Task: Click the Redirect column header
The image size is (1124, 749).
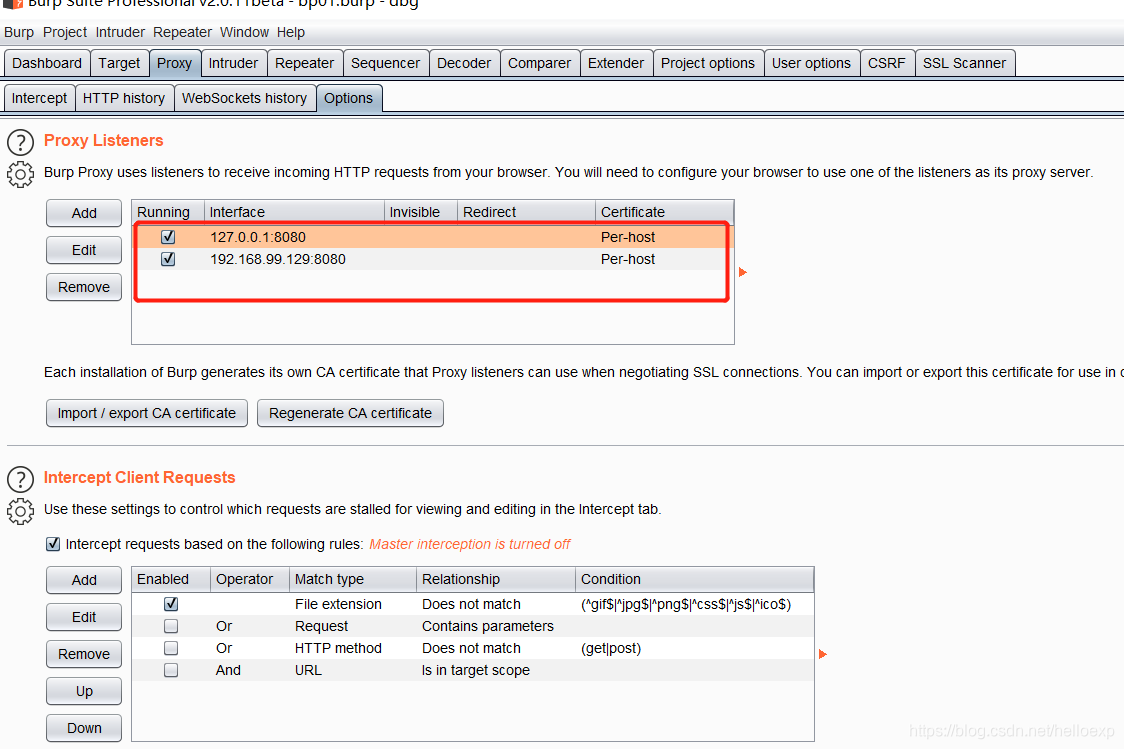Action: click(526, 211)
